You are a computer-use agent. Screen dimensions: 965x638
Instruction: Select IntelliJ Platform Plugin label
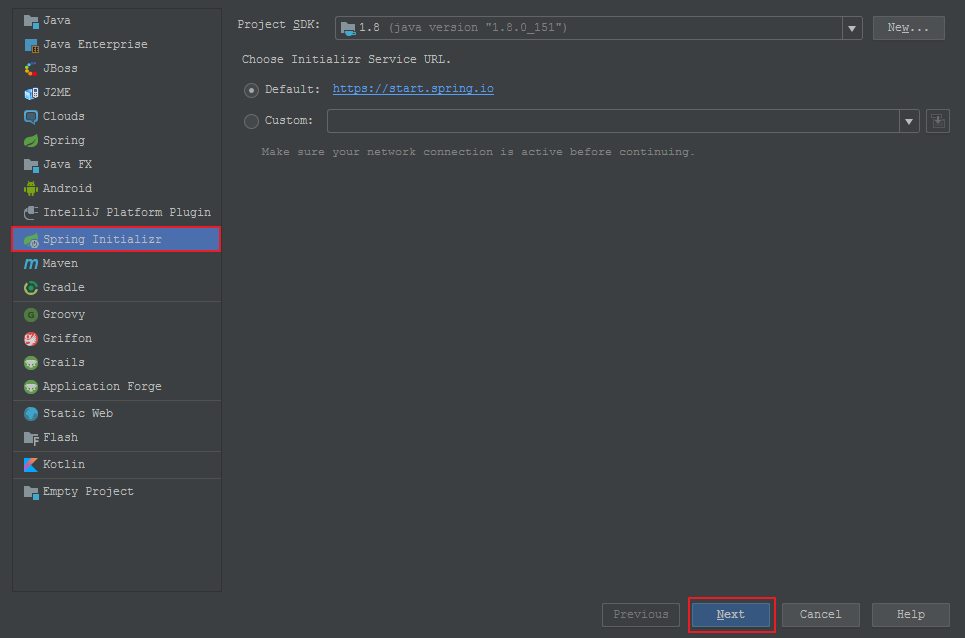point(127,213)
